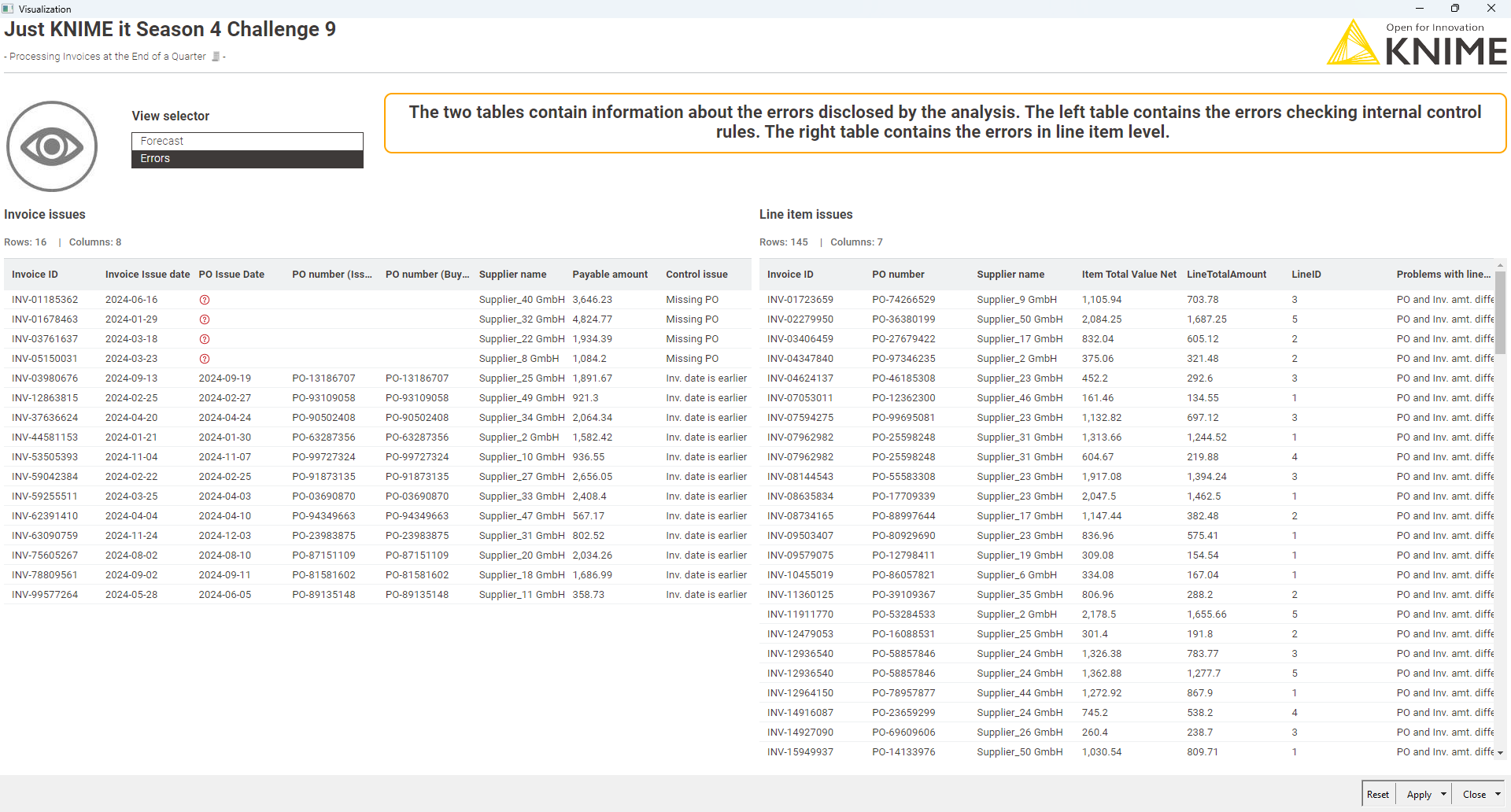Sort by Control issue column
The width and height of the screenshot is (1511, 812).
pyautogui.click(x=696, y=275)
